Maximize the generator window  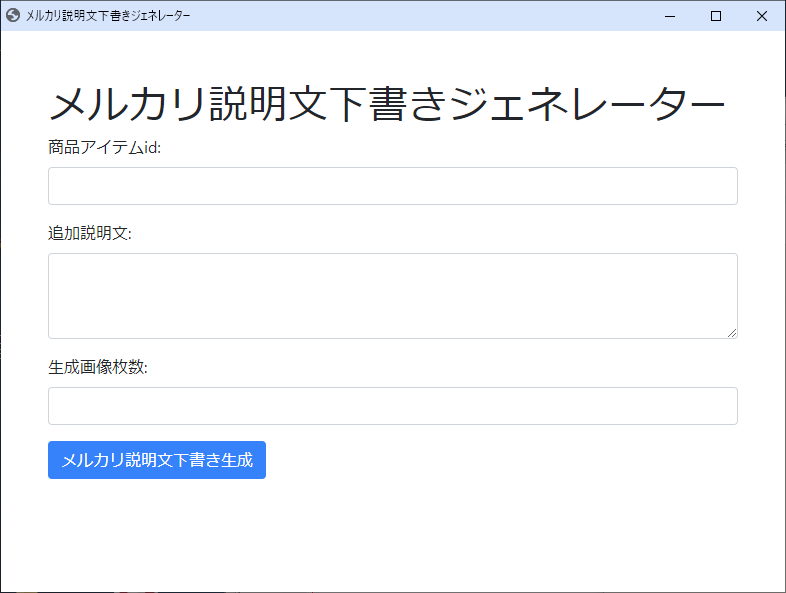tap(716, 16)
